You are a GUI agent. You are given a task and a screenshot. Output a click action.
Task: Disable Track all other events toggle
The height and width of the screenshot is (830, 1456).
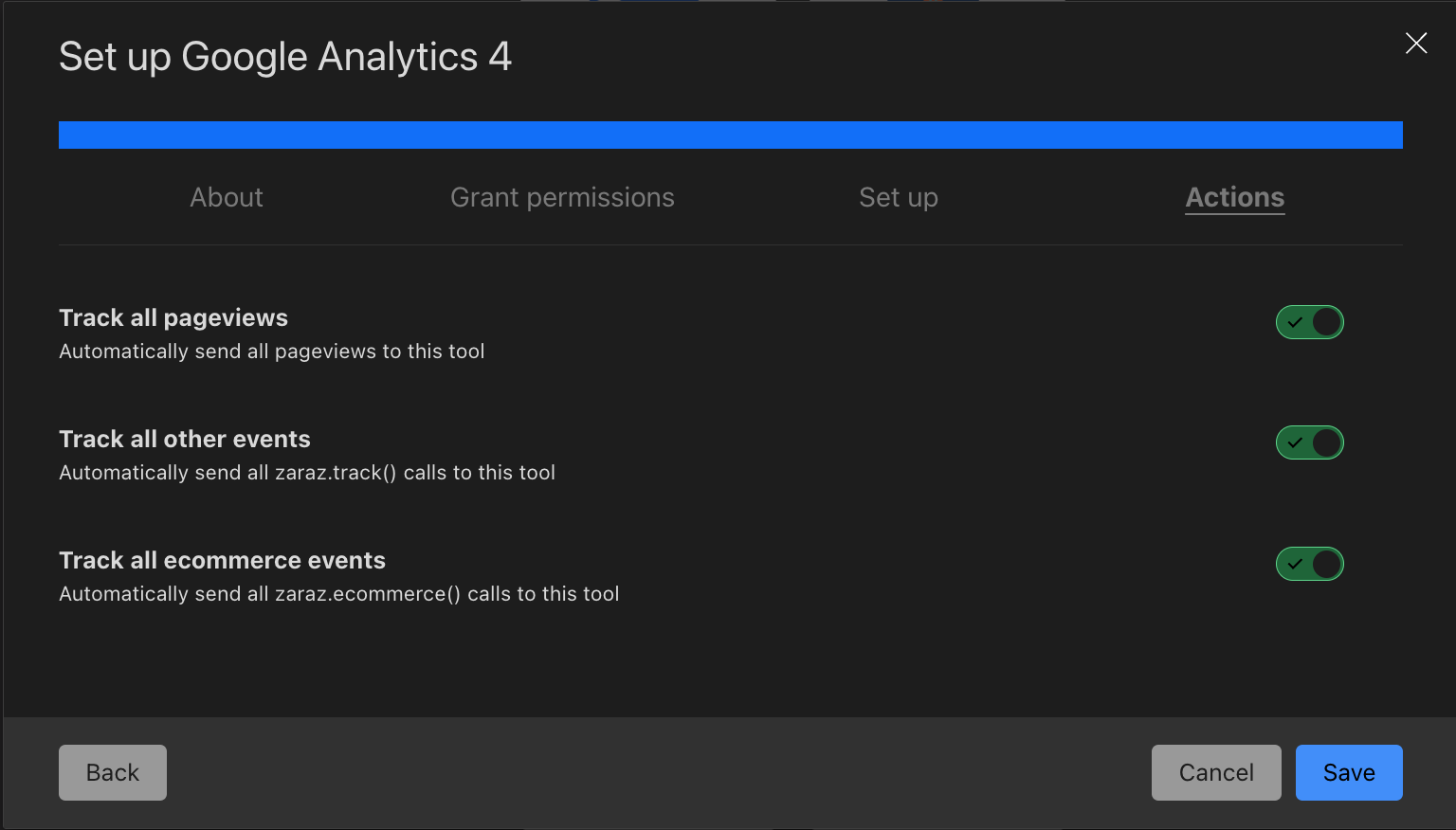(x=1309, y=442)
